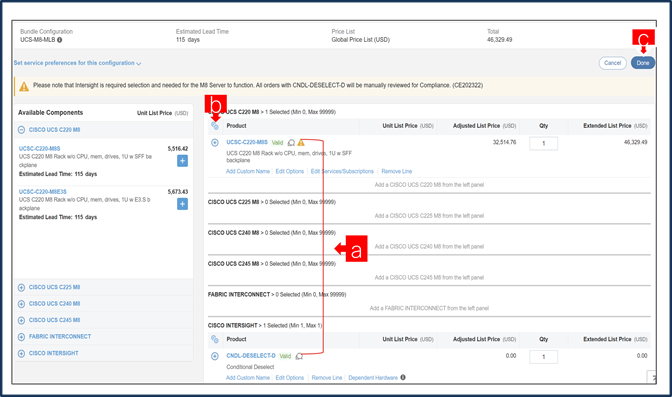Click the warning icon in the Intersight notice banner
Viewport: 672px width, 397px height.
click(x=24, y=87)
